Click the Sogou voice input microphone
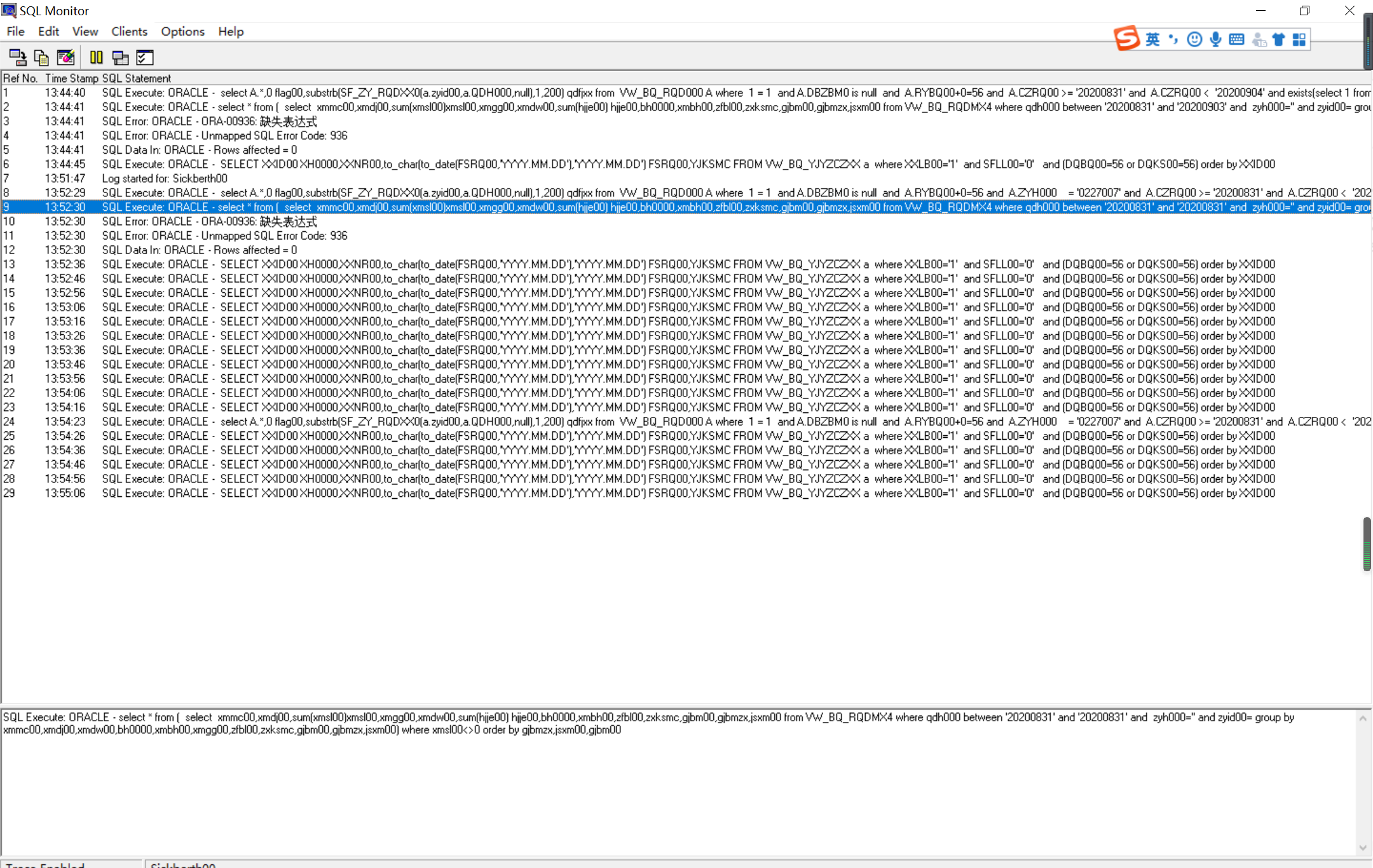Viewport: 1373px width, 868px height. click(x=1215, y=40)
